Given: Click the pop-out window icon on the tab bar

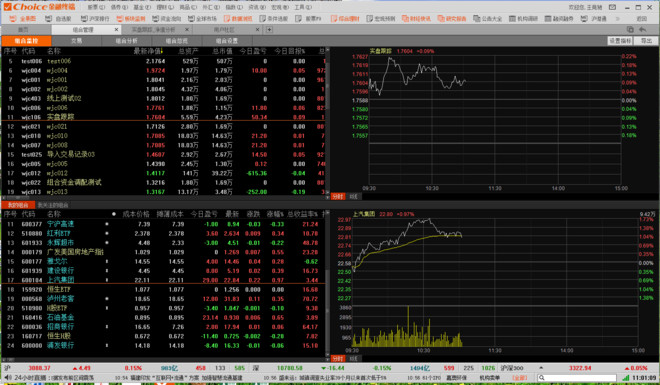Looking at the screenshot, I should (x=630, y=29).
